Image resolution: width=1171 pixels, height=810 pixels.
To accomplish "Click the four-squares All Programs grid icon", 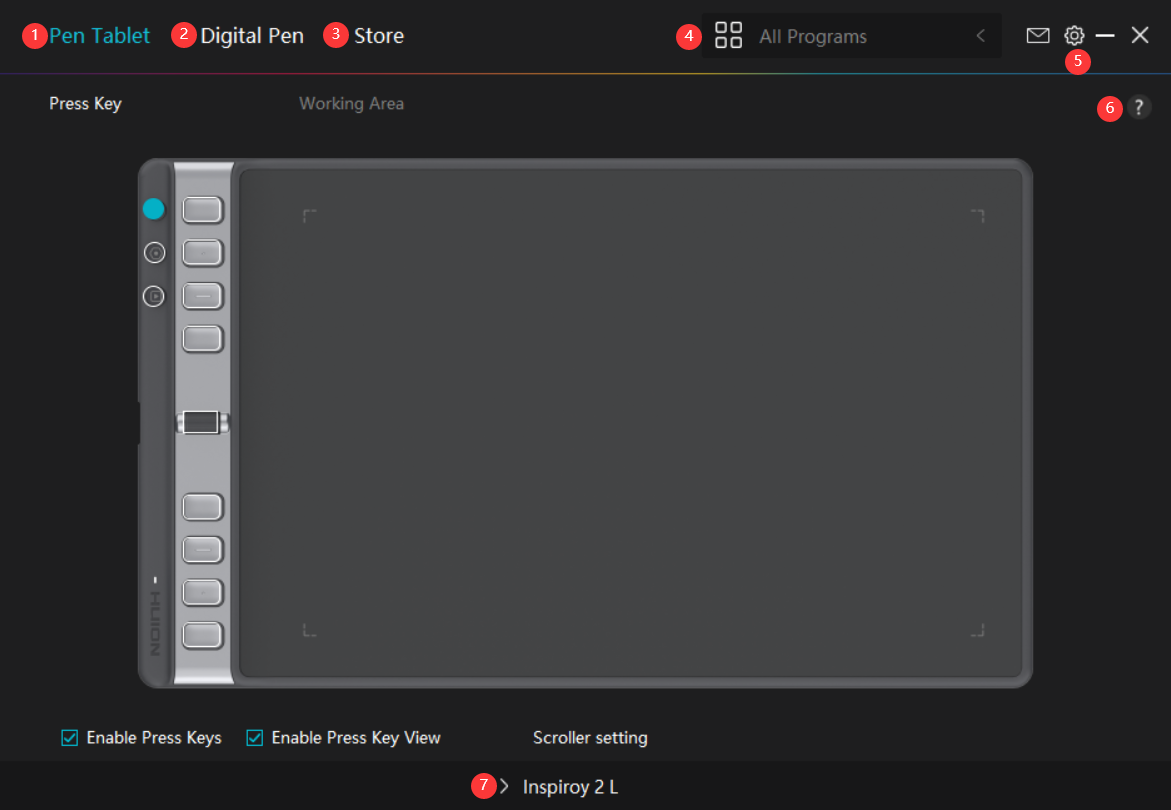I will 729,36.
